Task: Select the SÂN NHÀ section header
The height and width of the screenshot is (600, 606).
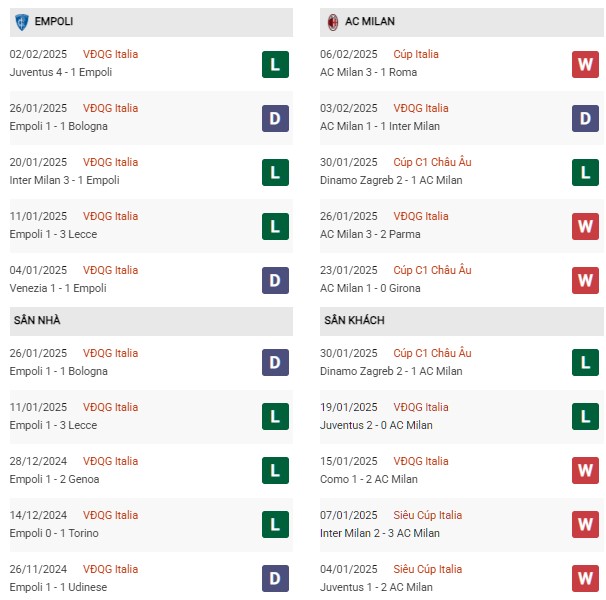Action: coord(151,320)
